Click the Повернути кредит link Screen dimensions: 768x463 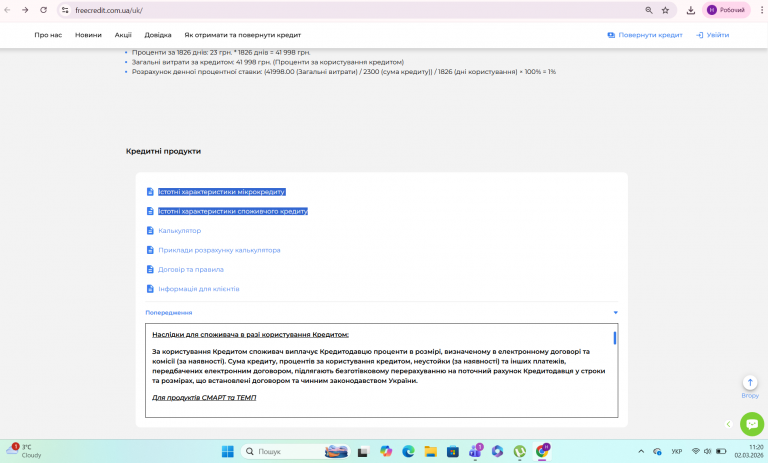(x=645, y=35)
